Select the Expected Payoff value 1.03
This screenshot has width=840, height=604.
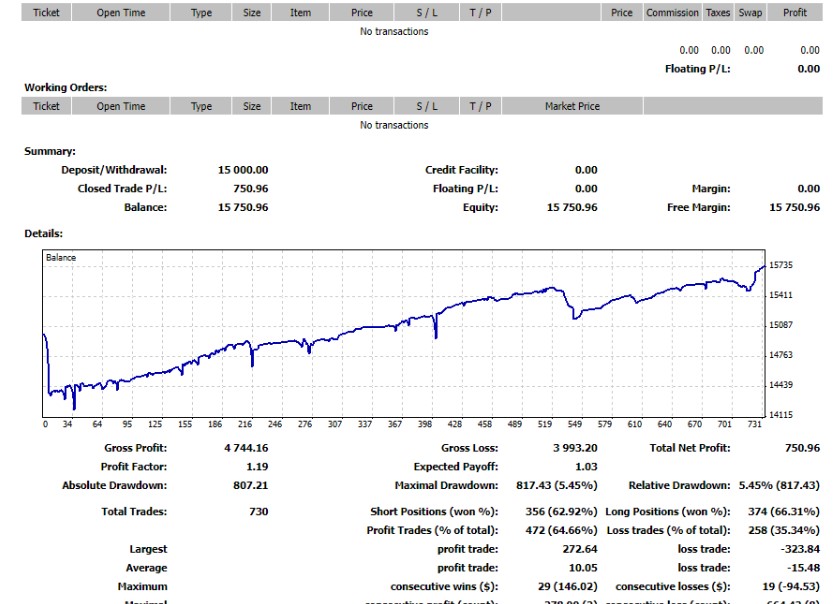tap(586, 467)
